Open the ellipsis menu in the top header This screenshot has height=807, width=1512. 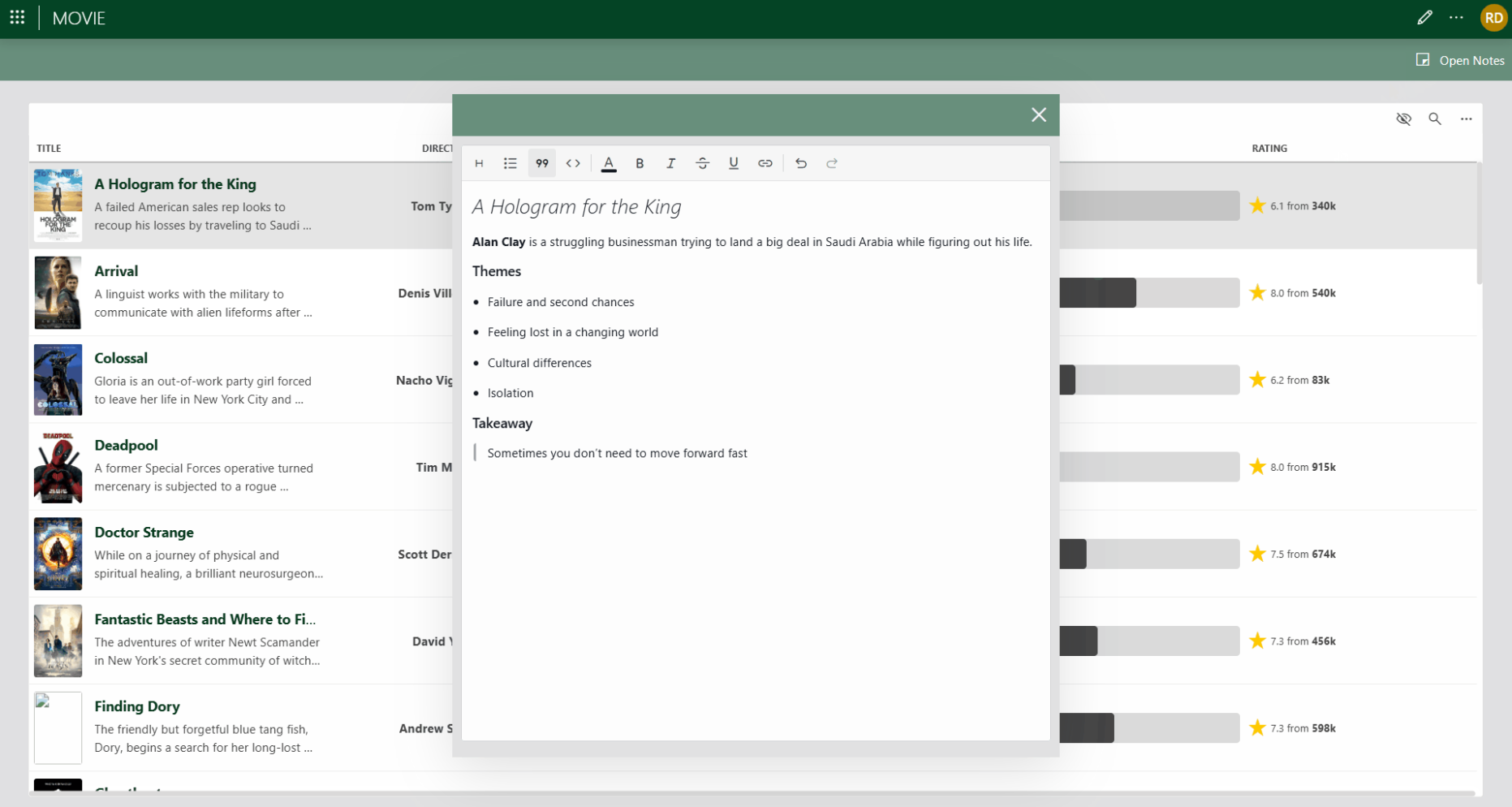[1456, 17]
